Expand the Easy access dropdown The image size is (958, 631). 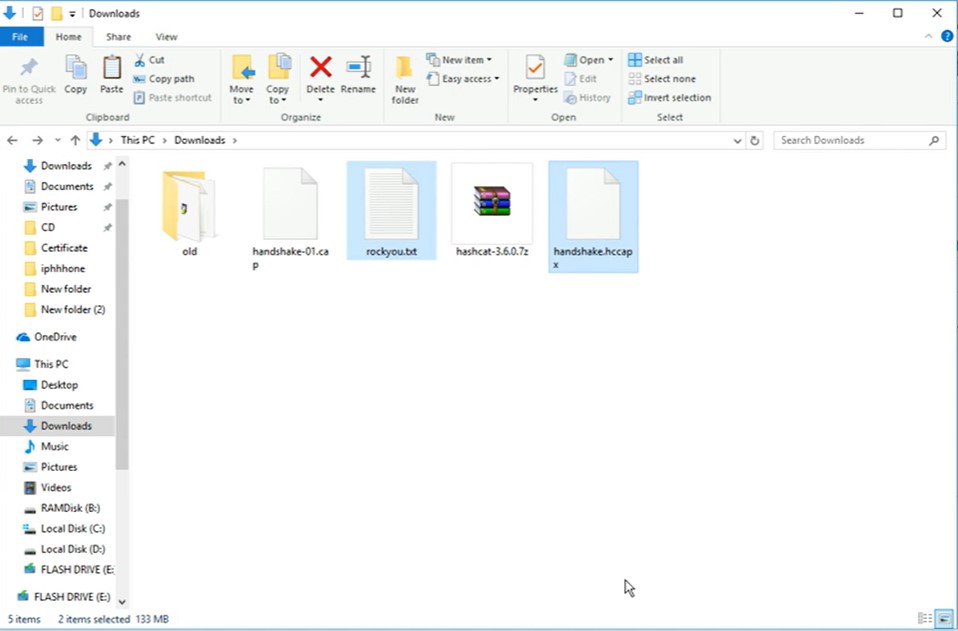462,79
